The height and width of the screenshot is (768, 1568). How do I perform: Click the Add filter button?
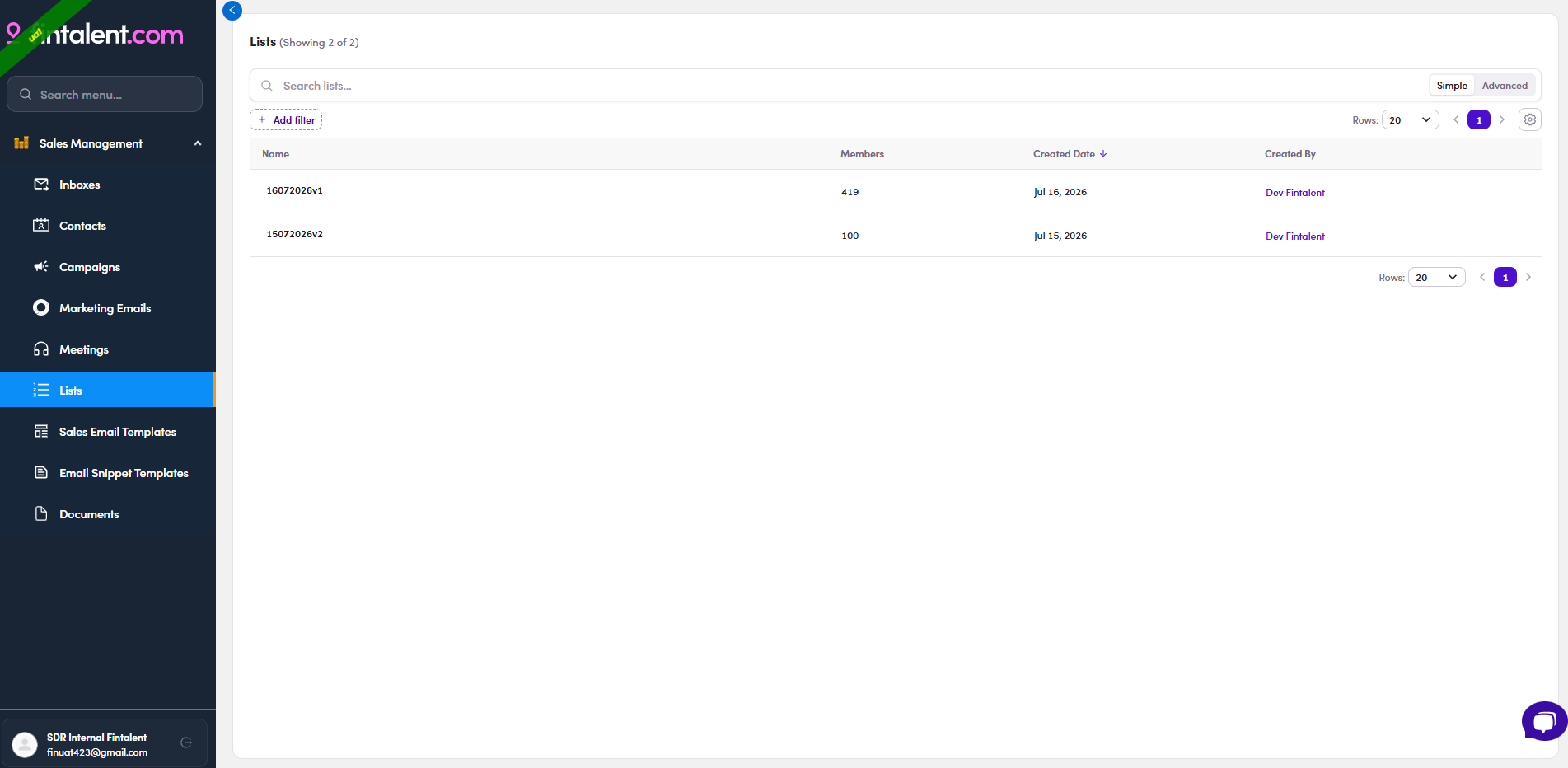(x=286, y=119)
